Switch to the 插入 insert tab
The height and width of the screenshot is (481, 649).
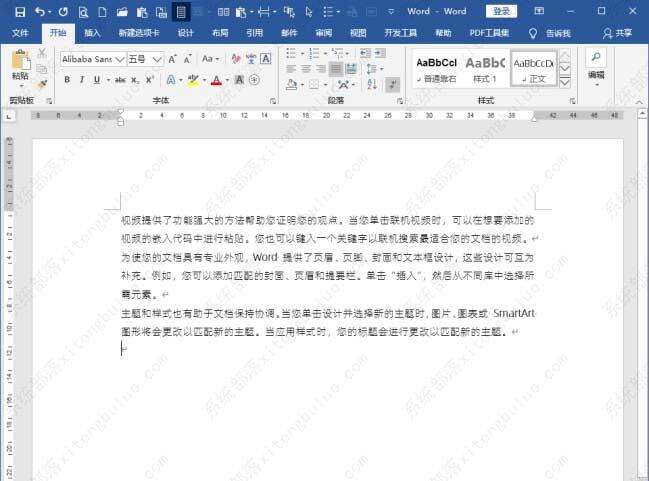(92, 33)
